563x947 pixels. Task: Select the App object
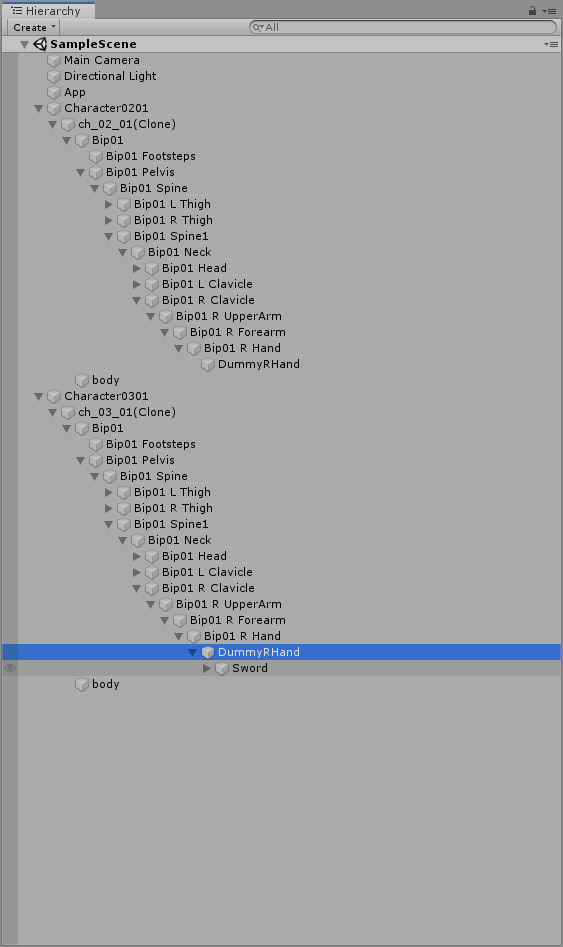pos(75,92)
